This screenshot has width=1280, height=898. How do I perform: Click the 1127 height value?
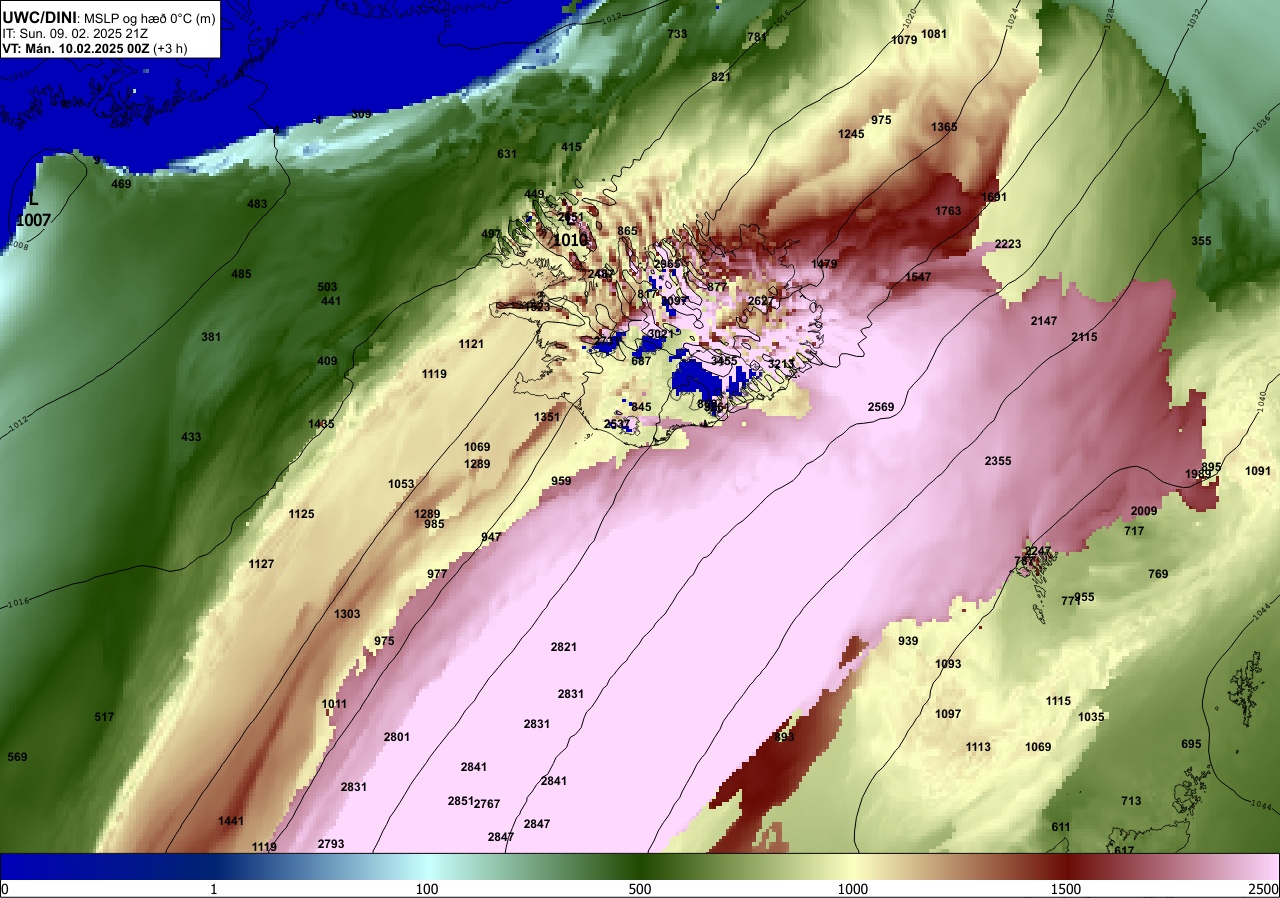(261, 564)
